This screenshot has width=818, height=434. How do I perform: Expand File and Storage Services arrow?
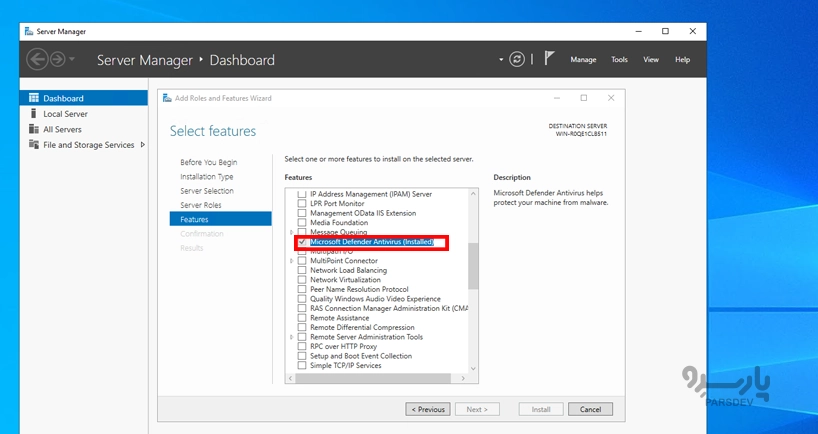142,145
